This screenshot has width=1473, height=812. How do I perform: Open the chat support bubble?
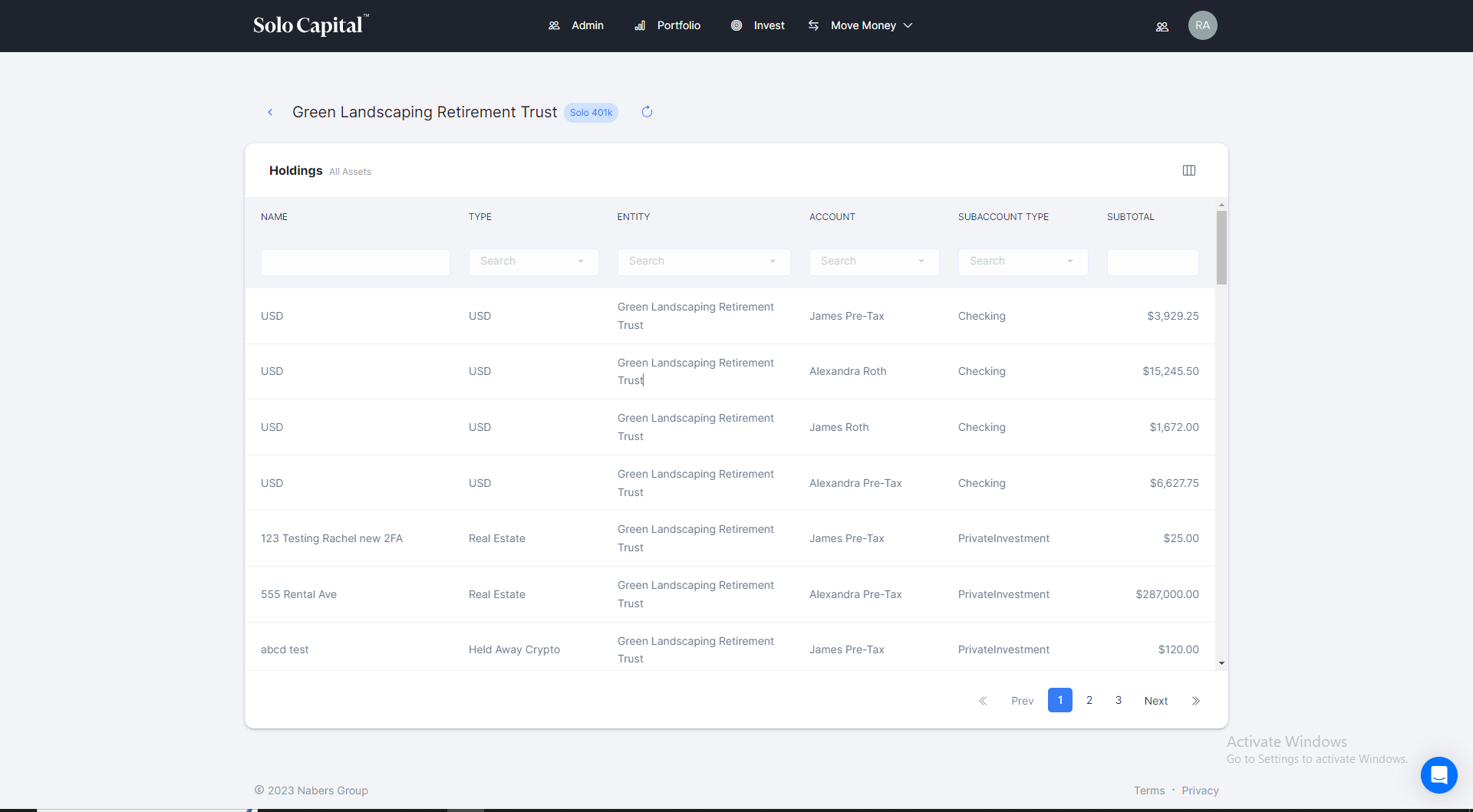click(x=1438, y=774)
